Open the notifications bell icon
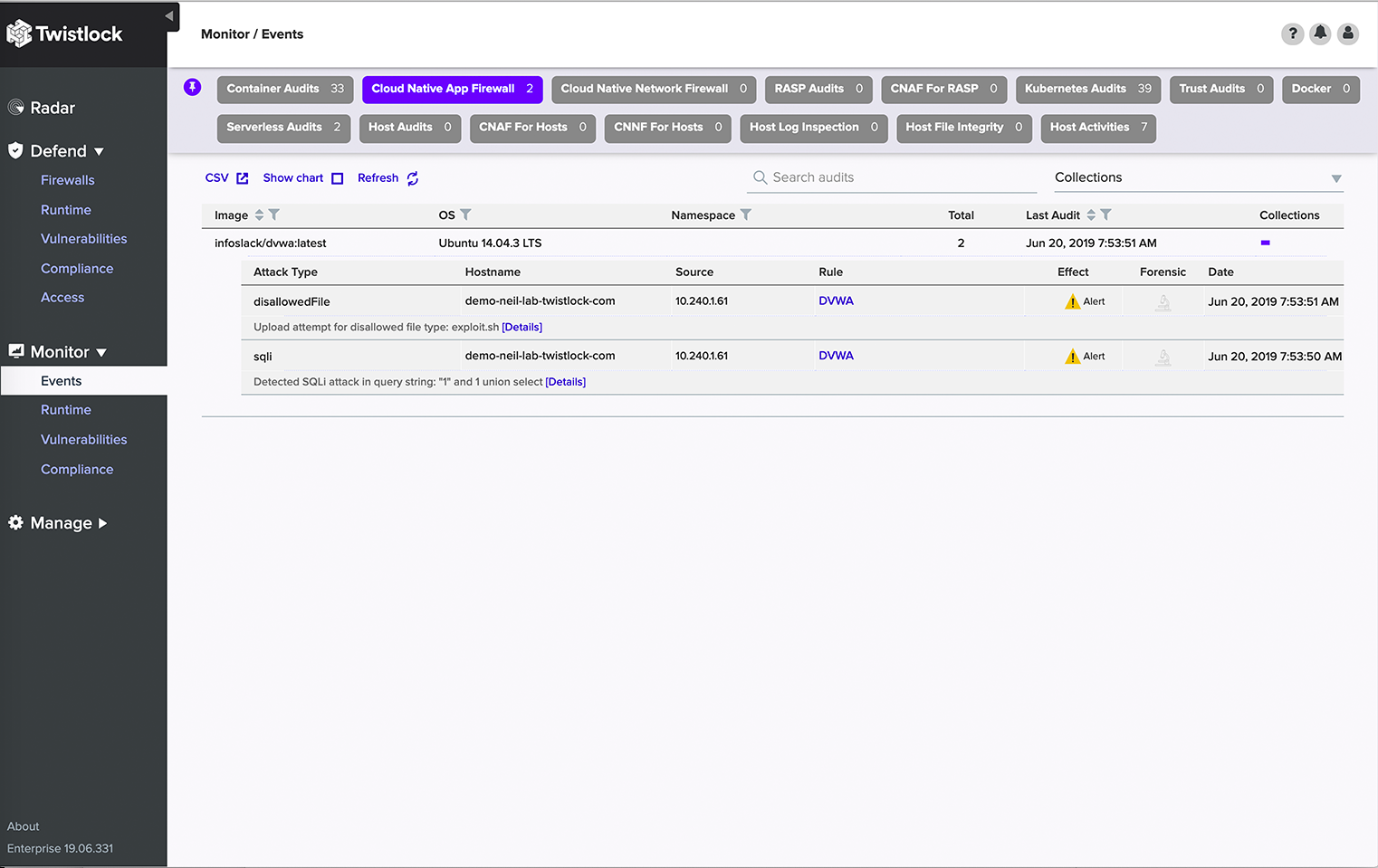 coord(1320,34)
